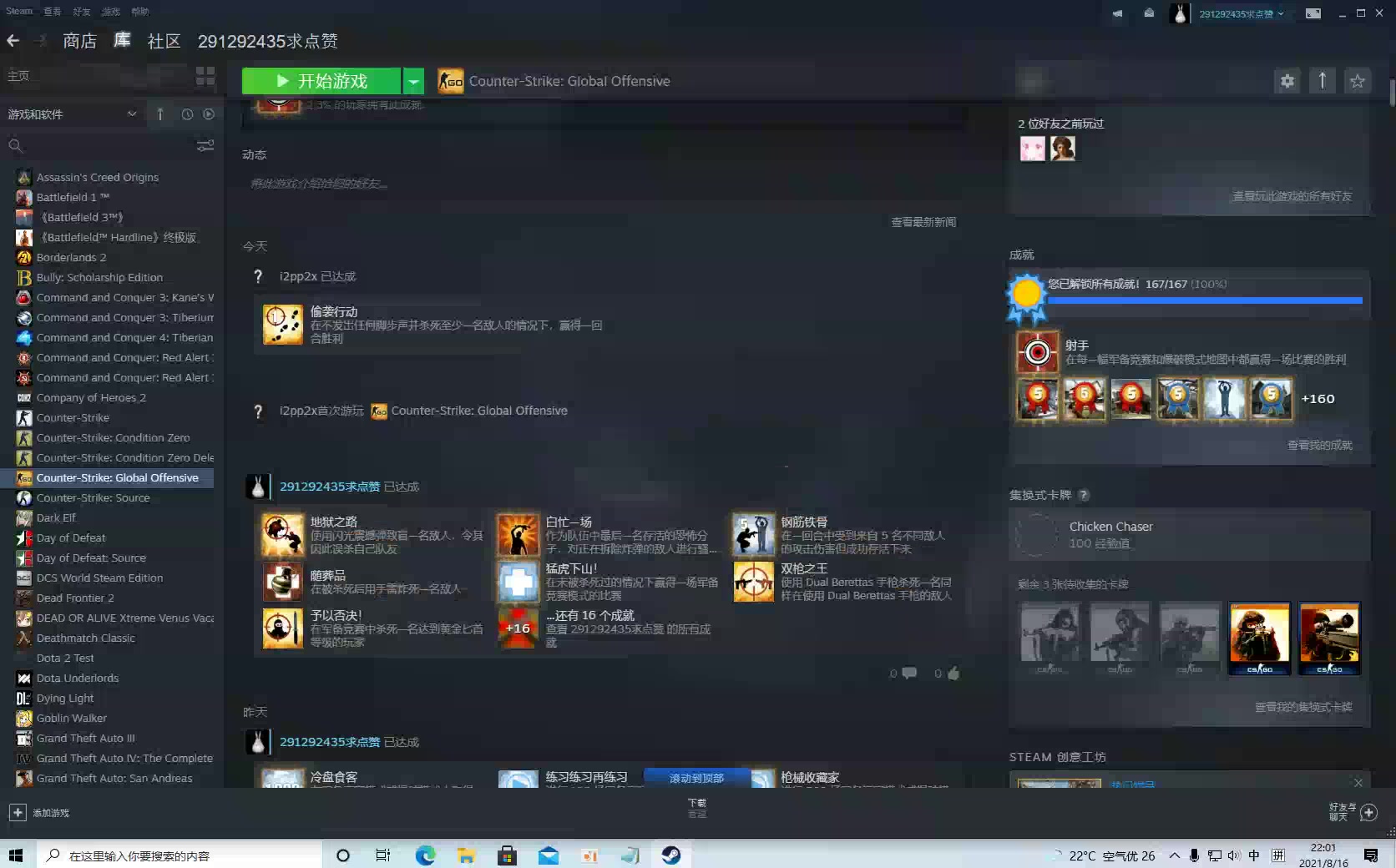Open library filter settings icon
The image size is (1396, 868).
[205, 146]
